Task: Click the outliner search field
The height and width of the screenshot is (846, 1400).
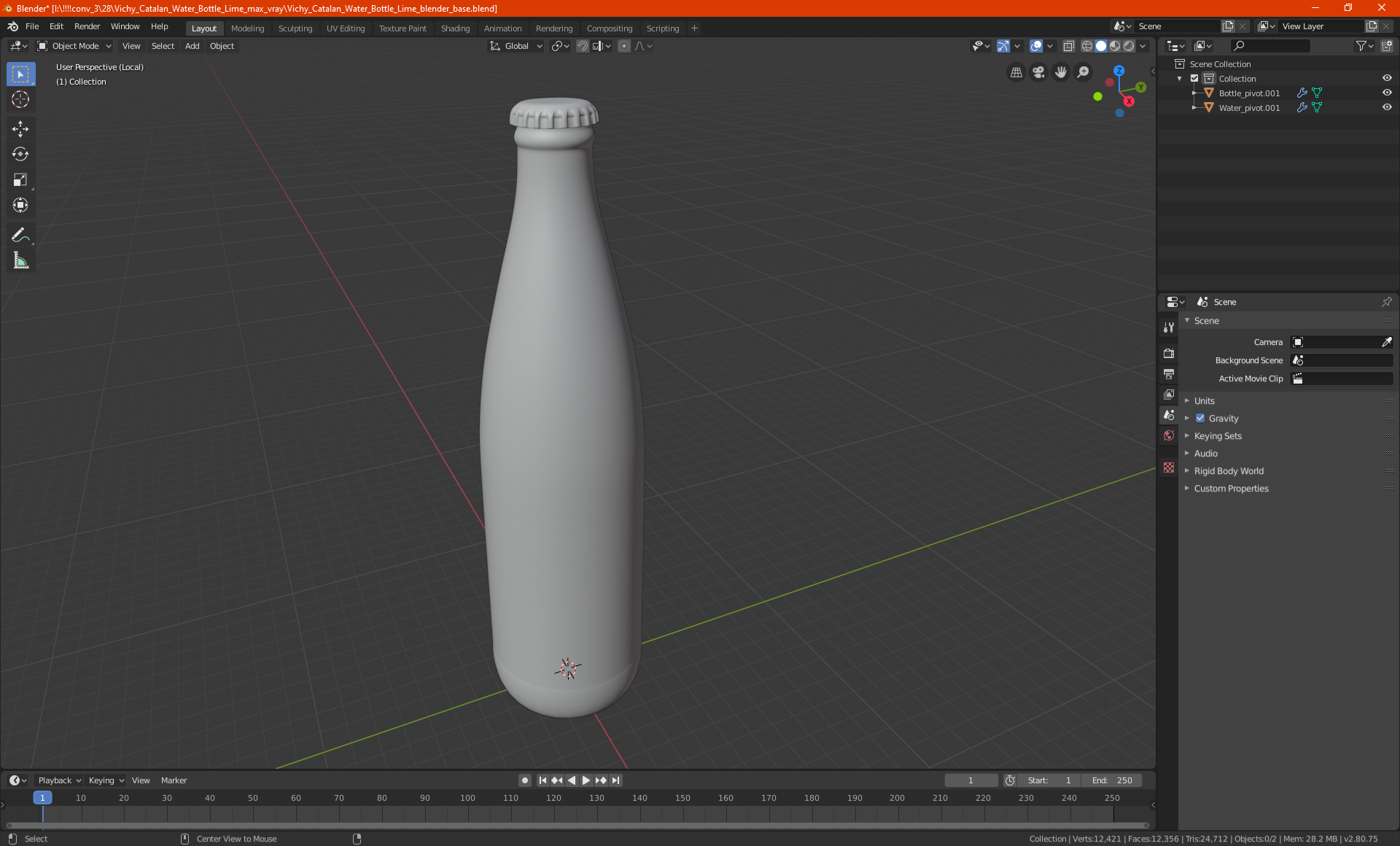Action: click(1269, 46)
